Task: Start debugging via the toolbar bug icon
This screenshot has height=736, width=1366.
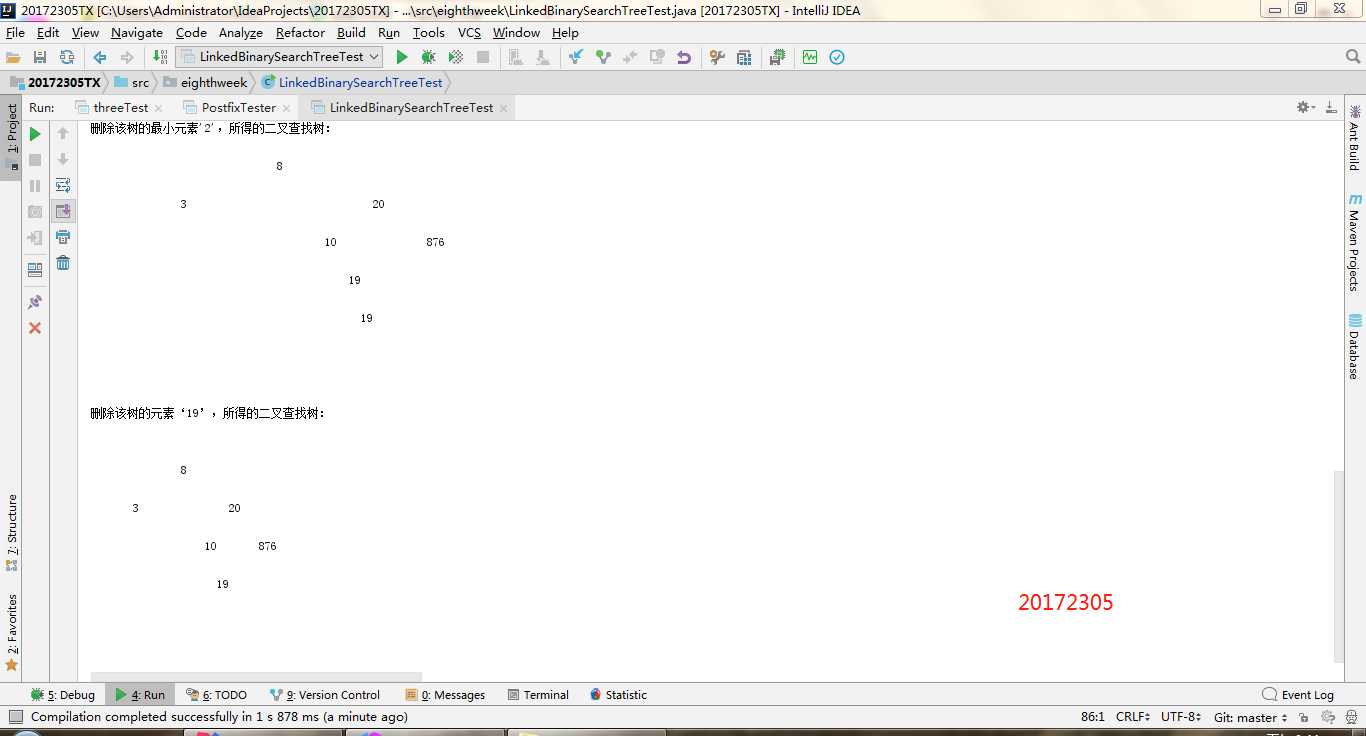Action: click(x=429, y=57)
